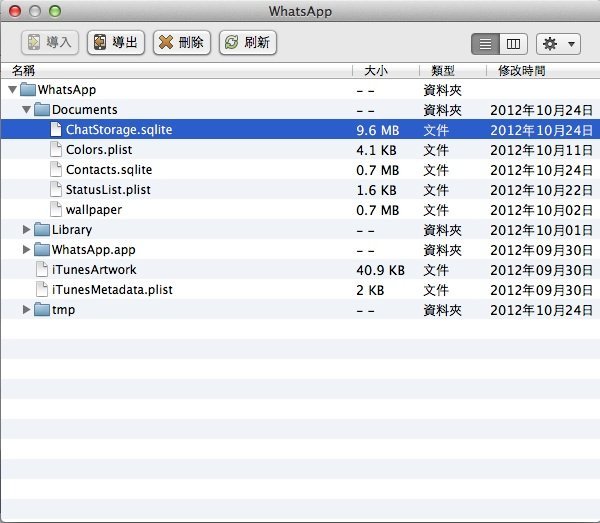Click the wallpaper file icon
600x523 pixels.
(56, 210)
